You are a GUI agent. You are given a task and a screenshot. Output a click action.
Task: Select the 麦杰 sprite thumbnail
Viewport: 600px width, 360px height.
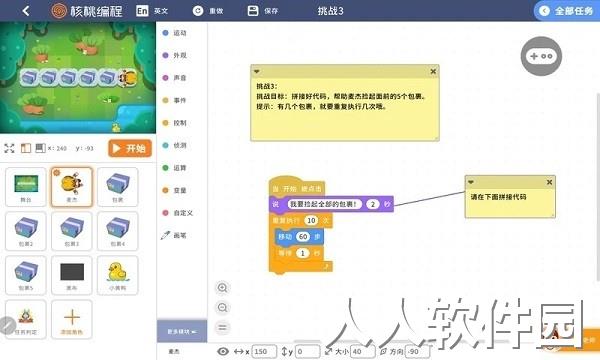72,187
